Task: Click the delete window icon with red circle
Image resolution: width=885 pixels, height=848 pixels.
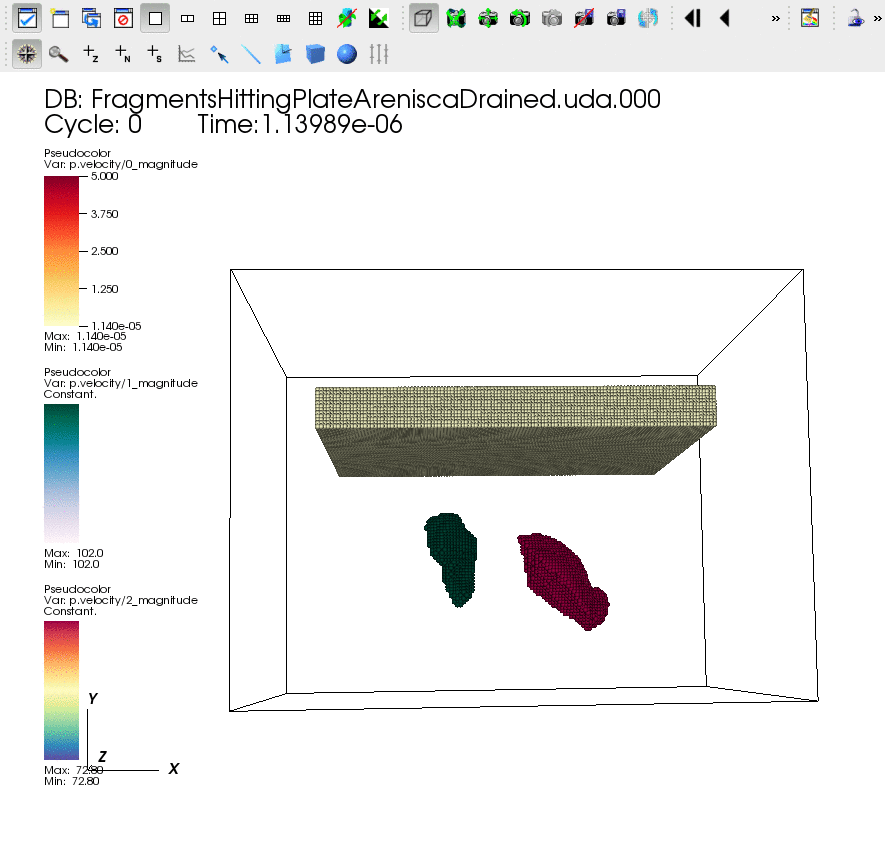Action: 123,18
